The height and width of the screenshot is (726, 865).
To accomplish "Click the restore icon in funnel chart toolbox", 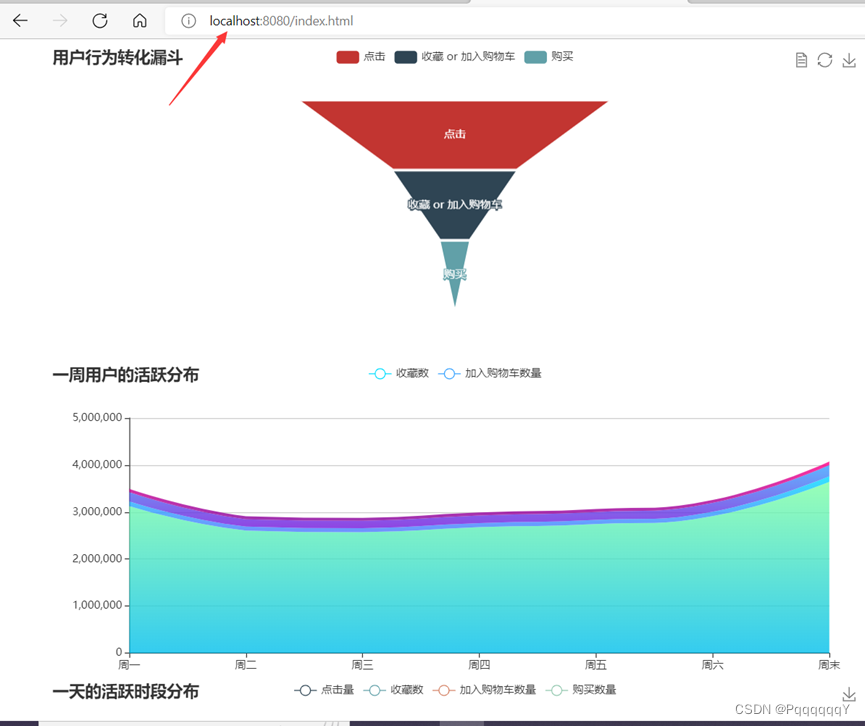I will click(x=824, y=60).
